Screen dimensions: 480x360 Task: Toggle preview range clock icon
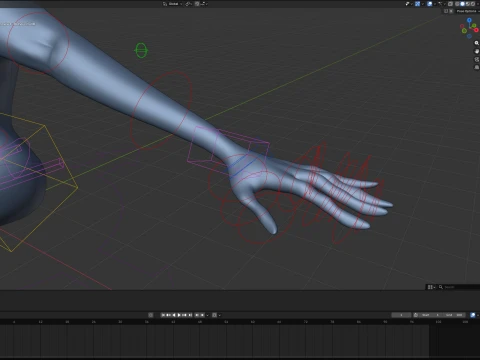point(416,315)
